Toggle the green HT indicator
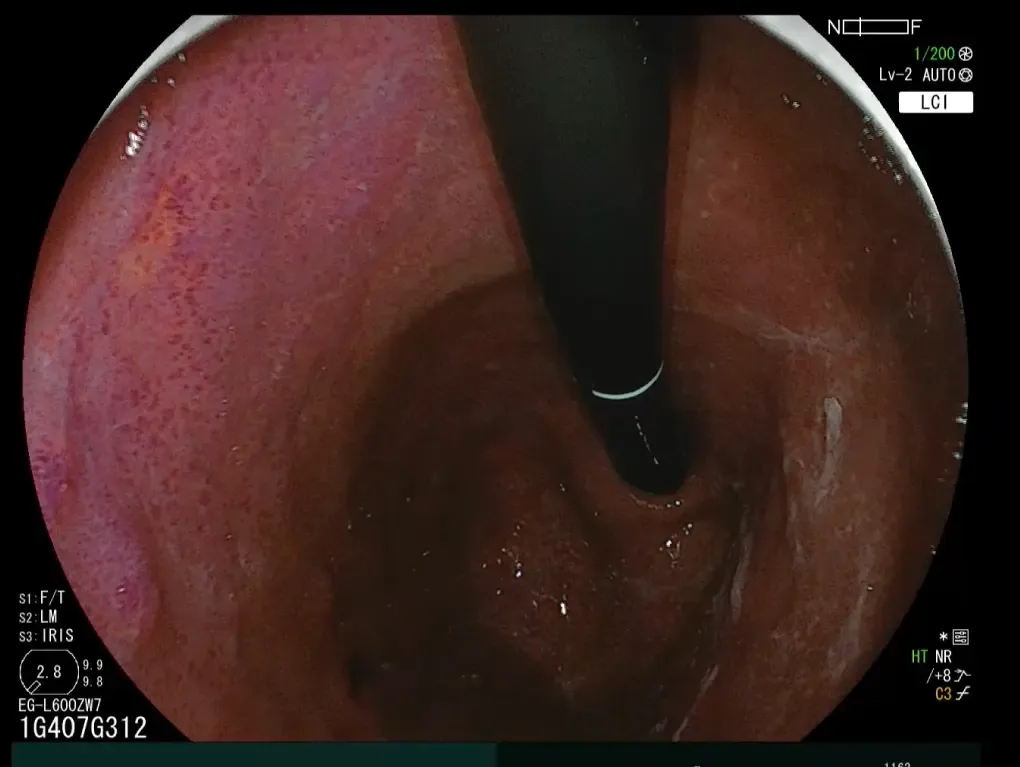The width and height of the screenshot is (1020, 767). click(919, 657)
